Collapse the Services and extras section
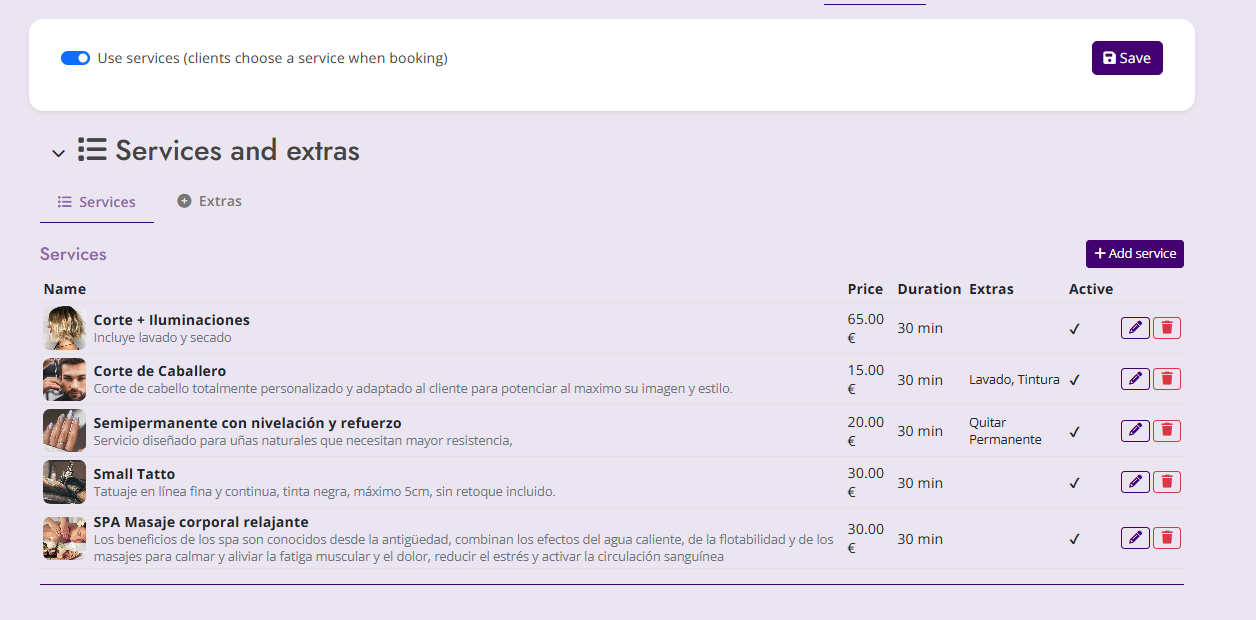 [x=59, y=153]
